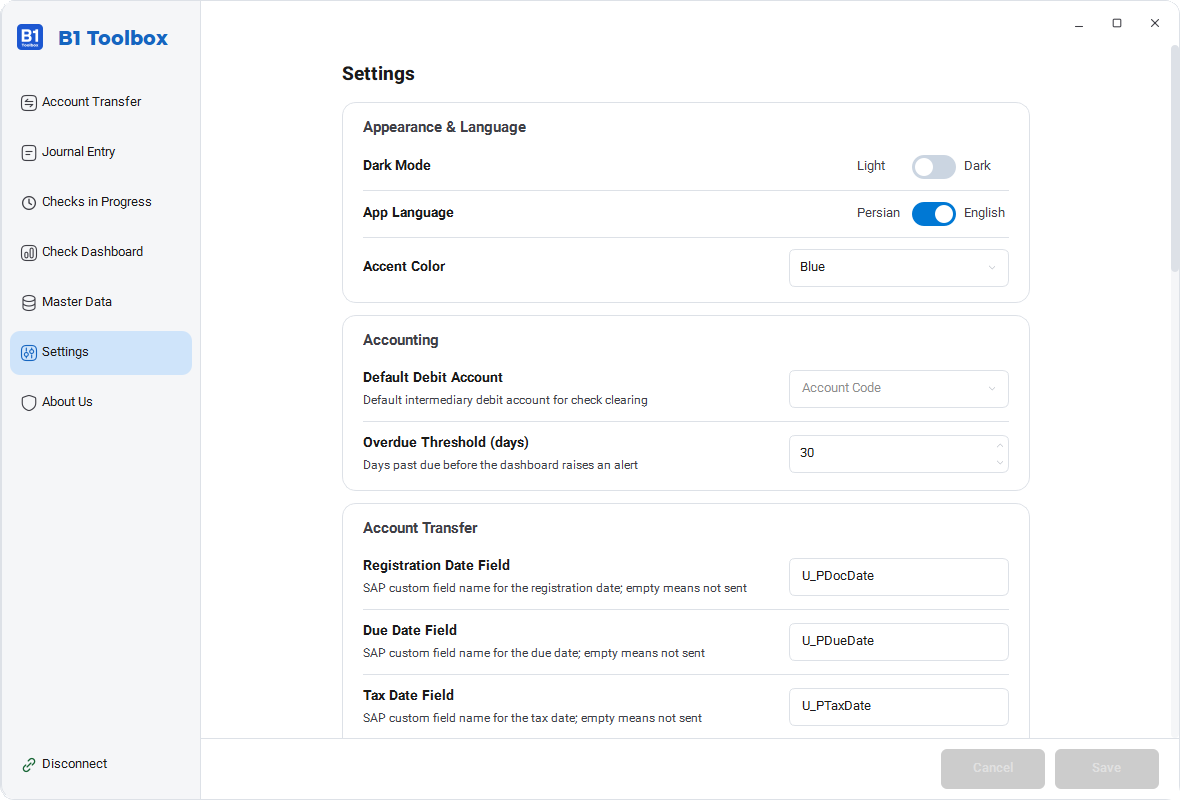This screenshot has height=800, width=1180.
Task: Toggle Dark Mode switch
Action: click(933, 167)
